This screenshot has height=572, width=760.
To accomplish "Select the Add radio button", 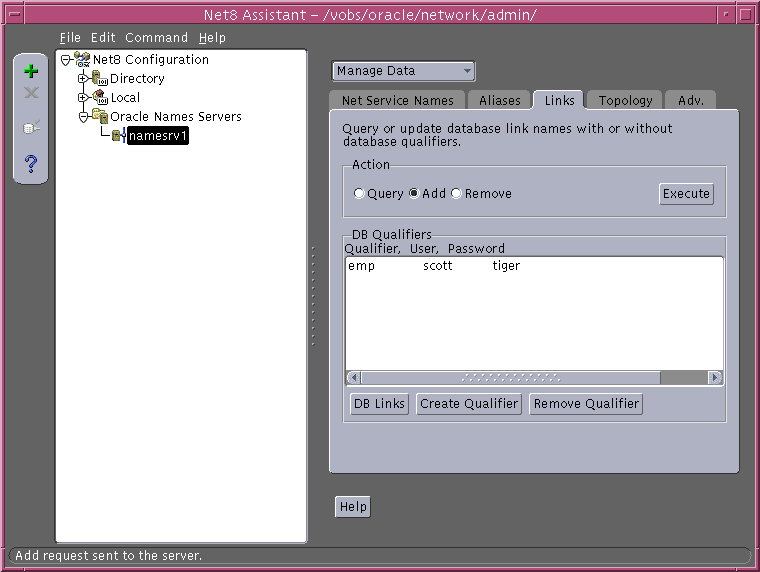I will [x=414, y=193].
